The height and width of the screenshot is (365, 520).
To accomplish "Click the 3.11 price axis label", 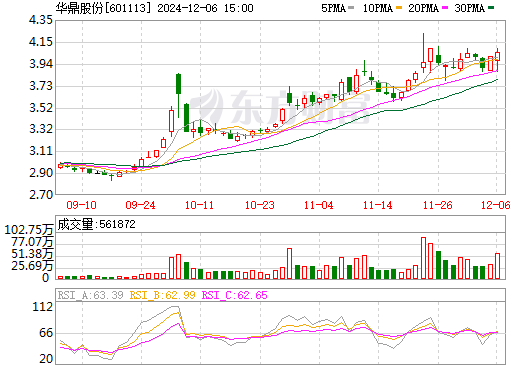I will click(x=41, y=151).
